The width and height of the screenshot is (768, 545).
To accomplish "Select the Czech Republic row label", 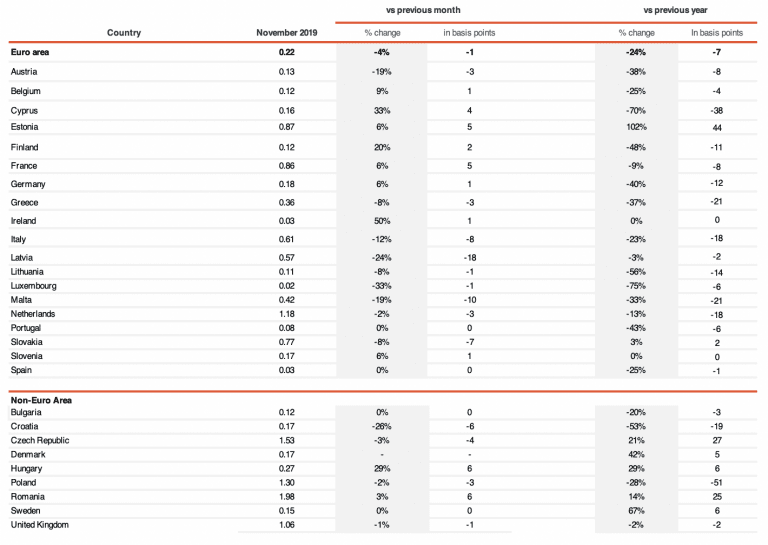I will pyautogui.click(x=38, y=440).
